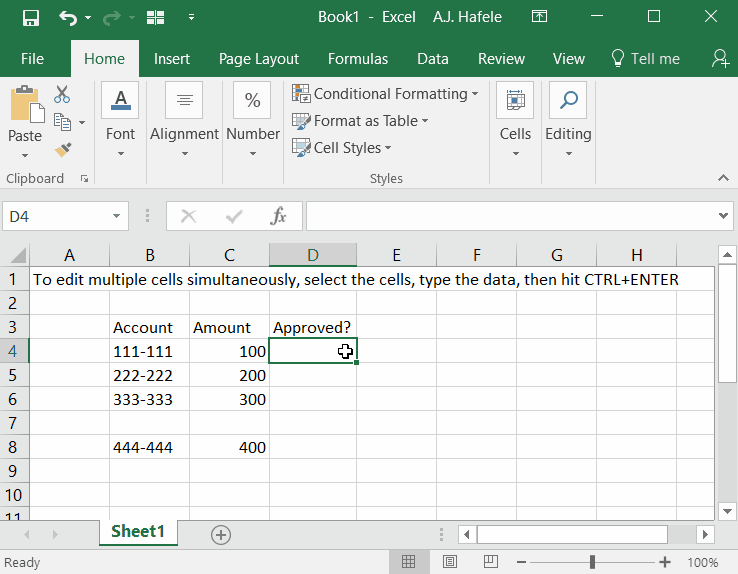Click the Select All corner triangle
The height and width of the screenshot is (574, 738).
point(18,255)
